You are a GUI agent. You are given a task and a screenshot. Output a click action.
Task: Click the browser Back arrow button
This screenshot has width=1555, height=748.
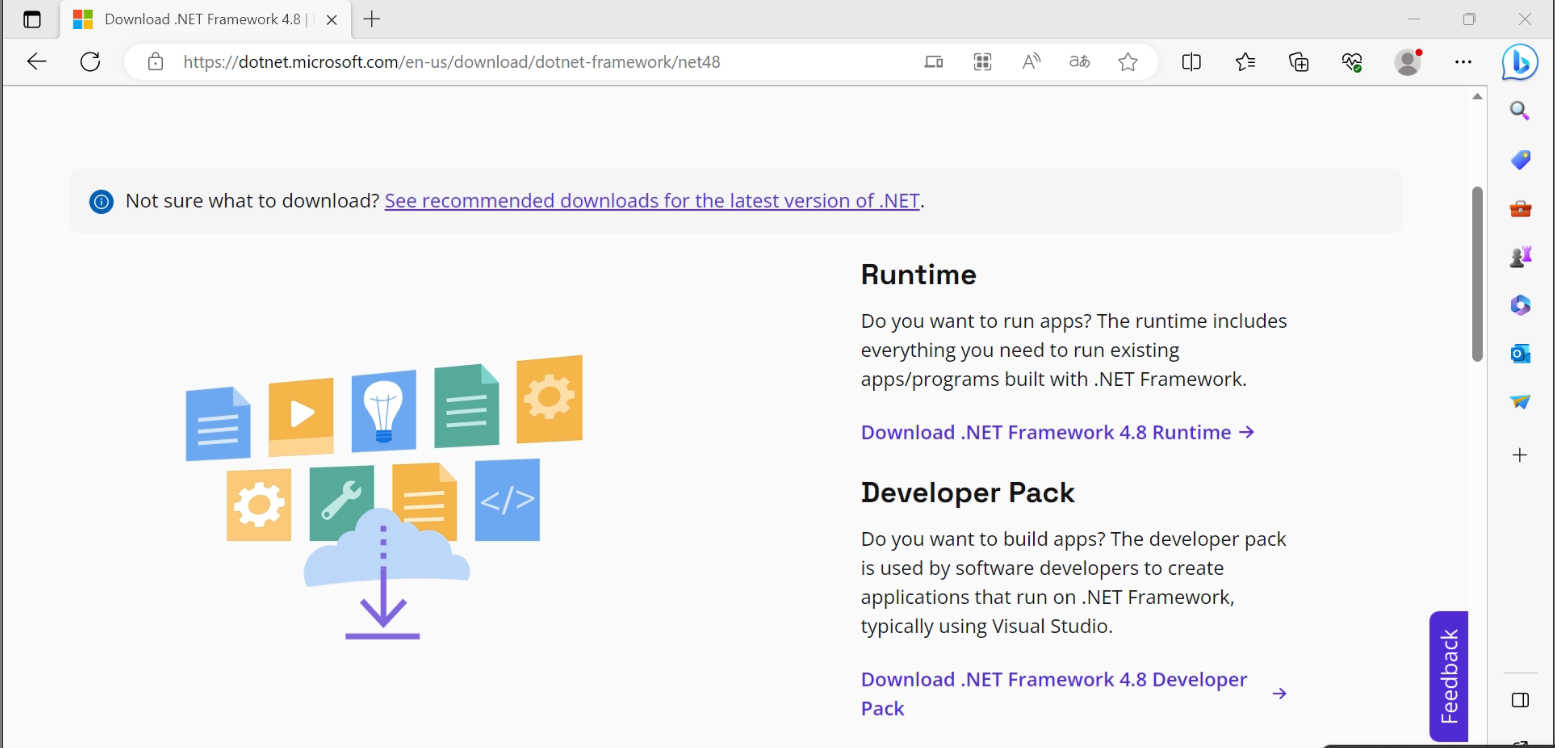tap(37, 62)
